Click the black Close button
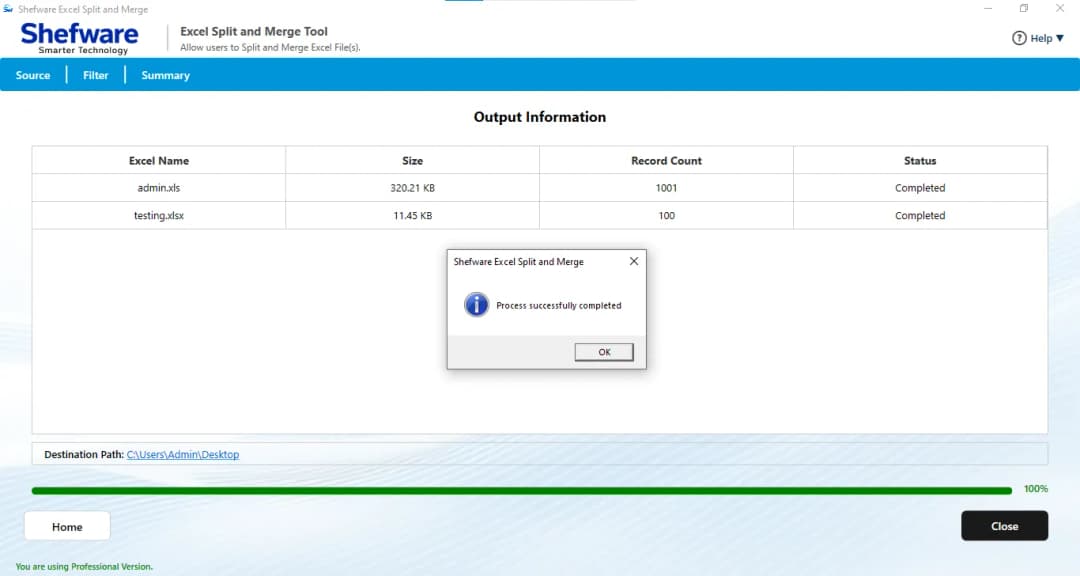 pyautogui.click(x=1004, y=526)
